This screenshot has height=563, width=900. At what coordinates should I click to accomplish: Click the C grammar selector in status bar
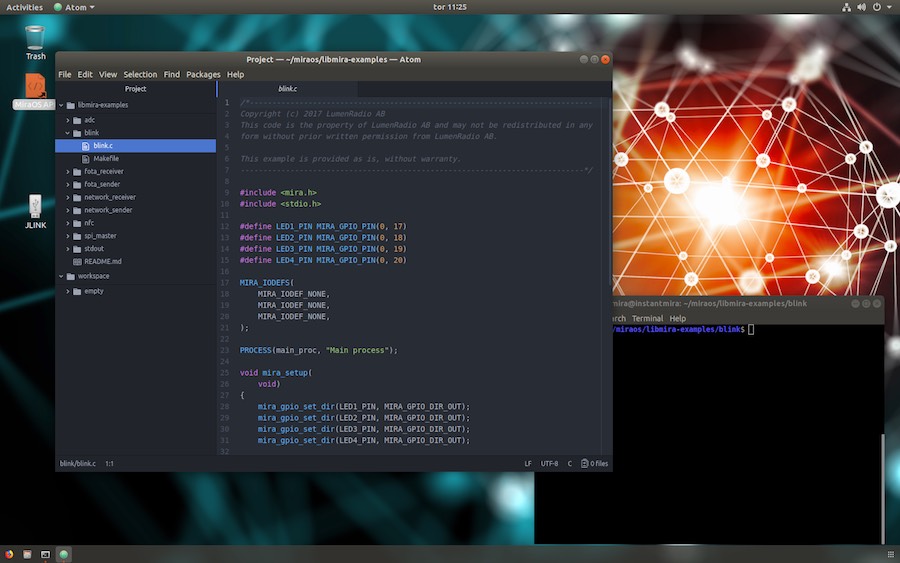[x=569, y=464]
